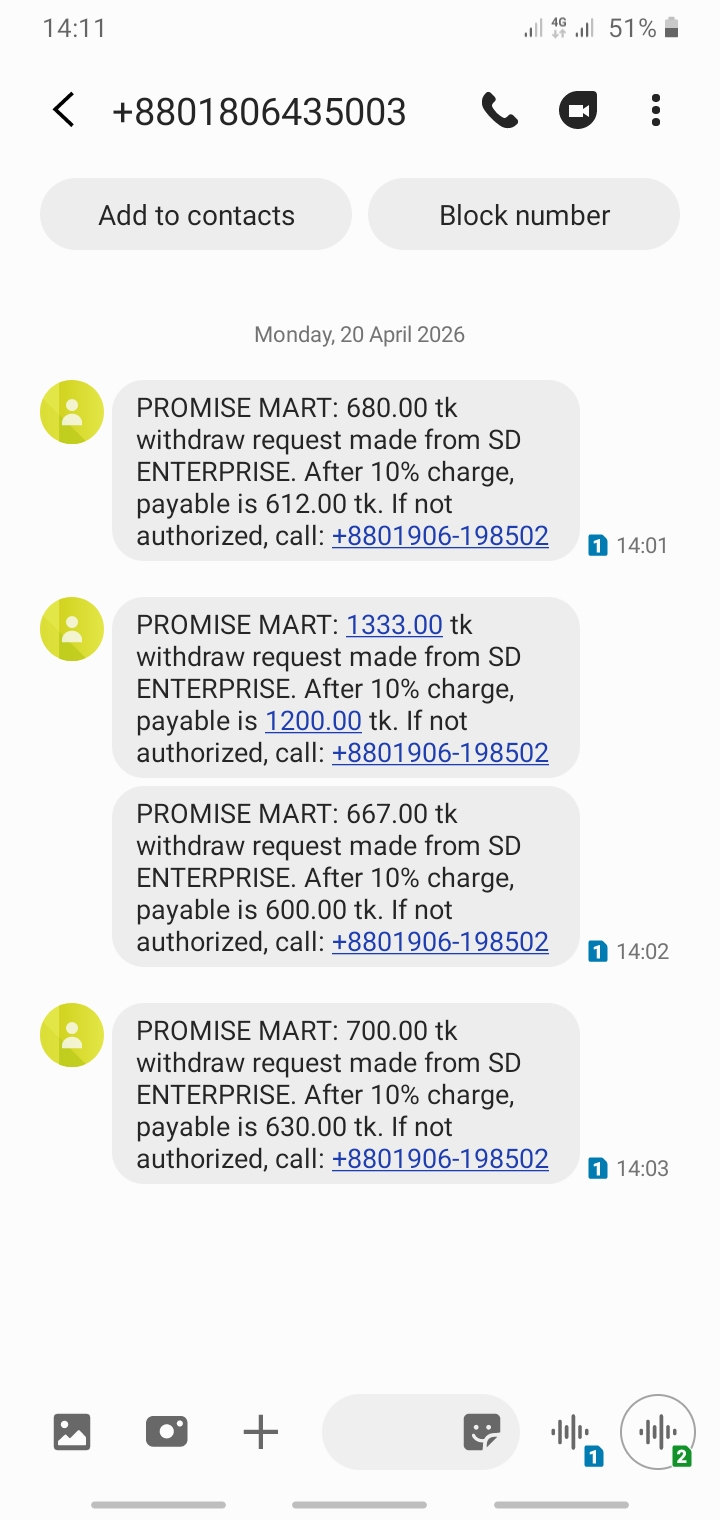Start a voice call with phone icon
The width and height of the screenshot is (720, 1520).
(x=499, y=110)
